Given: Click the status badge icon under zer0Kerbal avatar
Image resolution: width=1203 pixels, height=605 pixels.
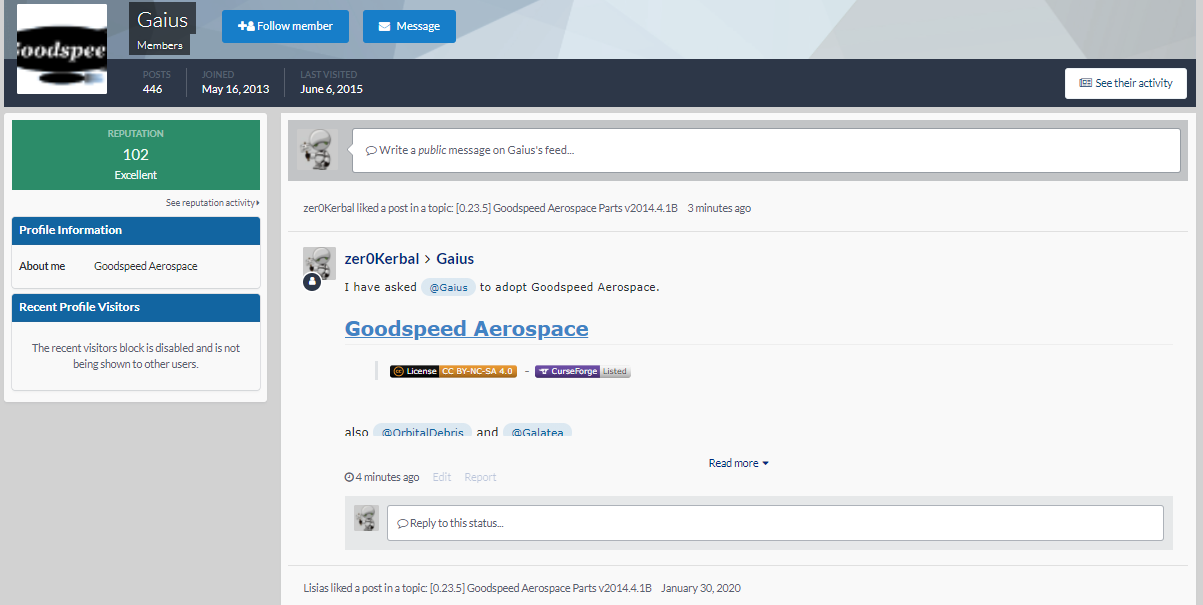Looking at the screenshot, I should tap(312, 283).
